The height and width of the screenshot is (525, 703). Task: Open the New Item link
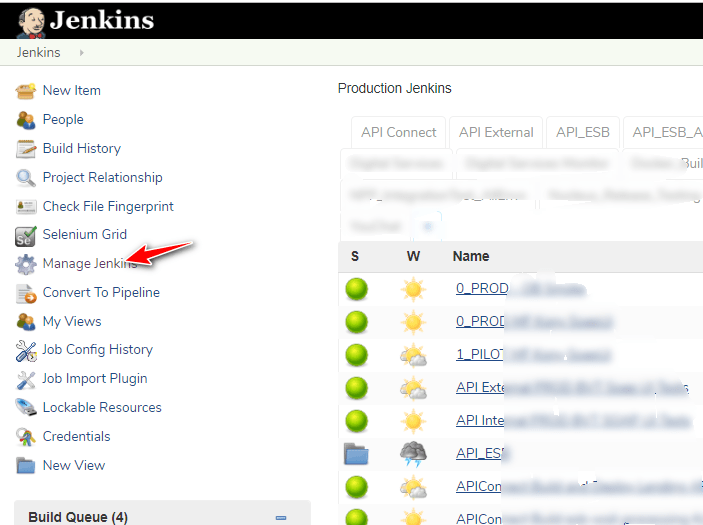pos(71,91)
